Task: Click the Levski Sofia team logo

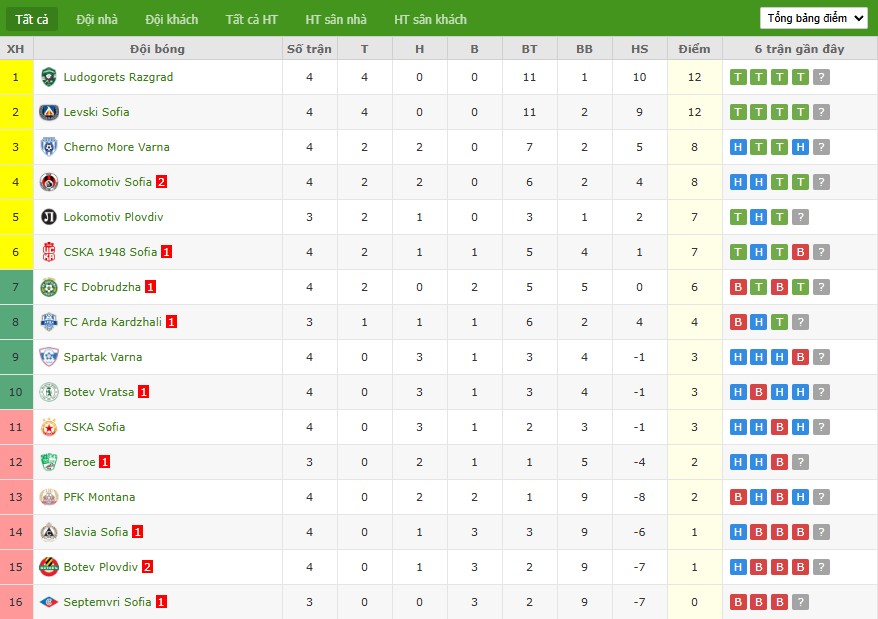Action: pos(48,112)
